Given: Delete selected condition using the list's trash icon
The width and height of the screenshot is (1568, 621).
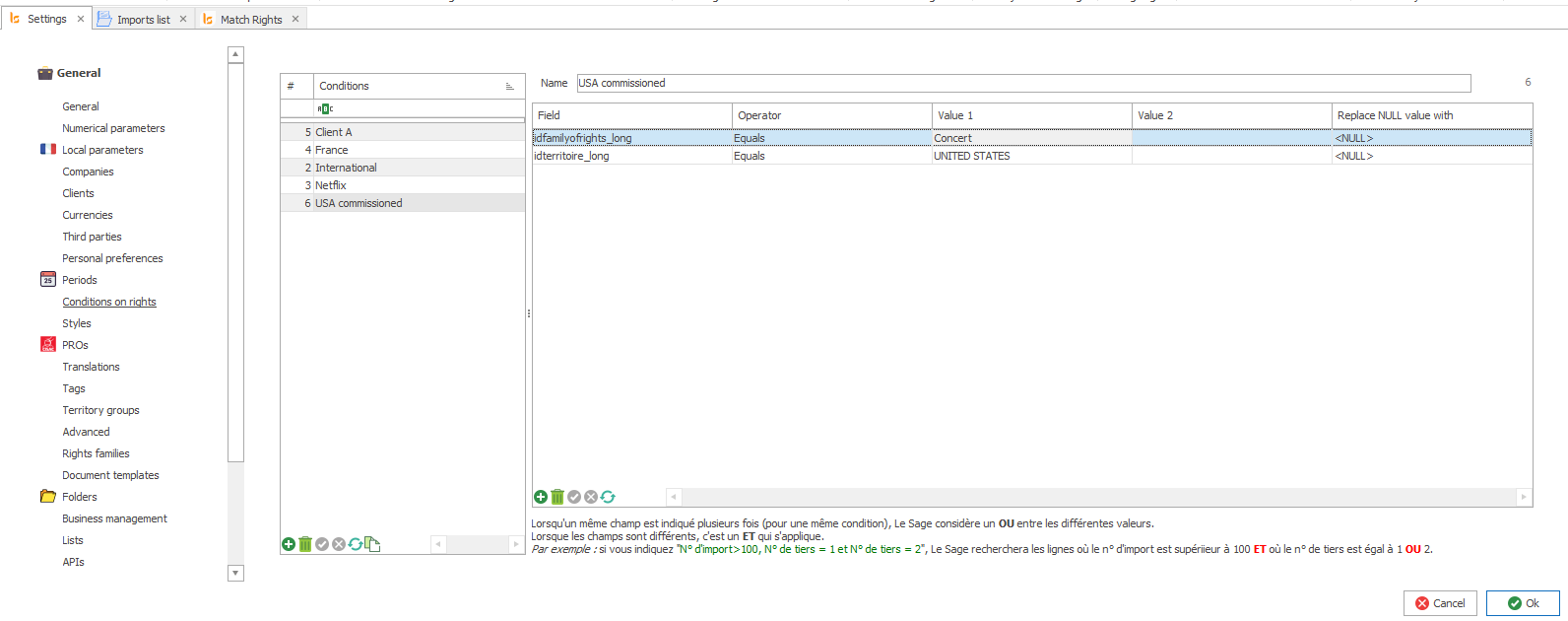Looking at the screenshot, I should coord(305,544).
